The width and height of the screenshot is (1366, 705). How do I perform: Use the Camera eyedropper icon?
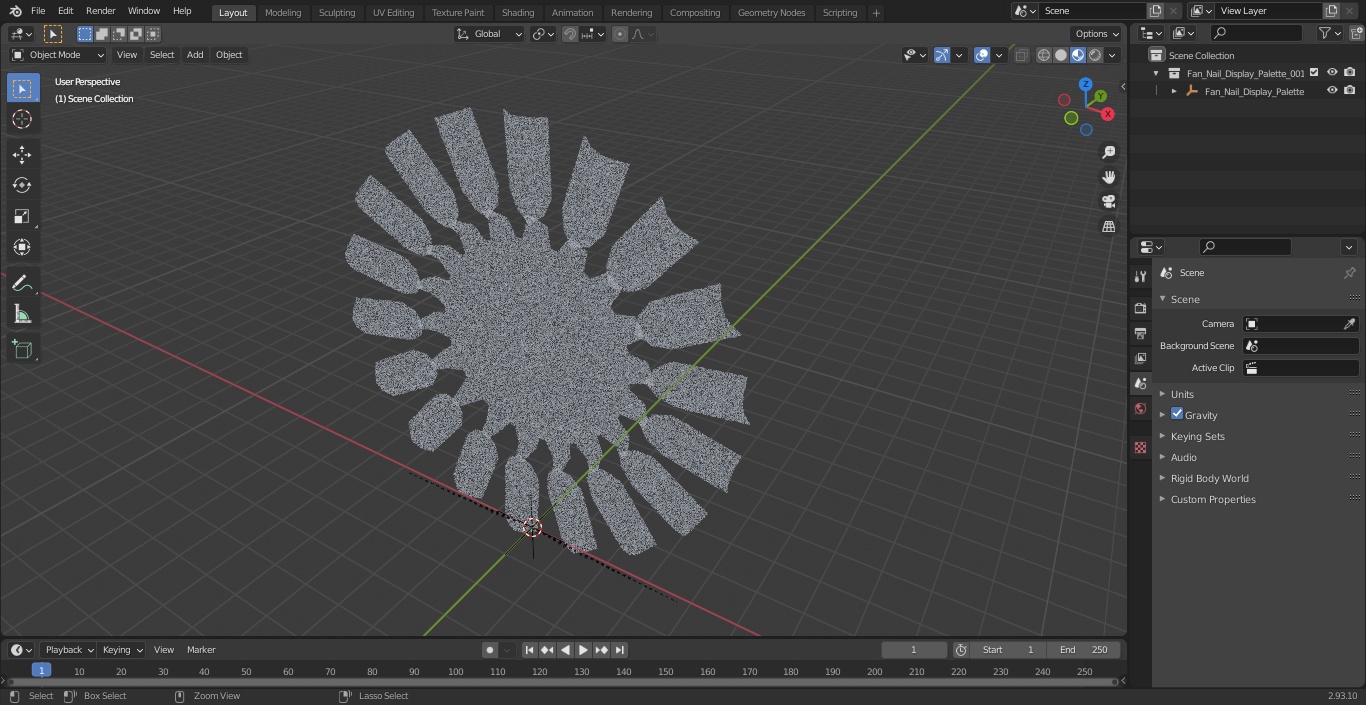[1349, 324]
